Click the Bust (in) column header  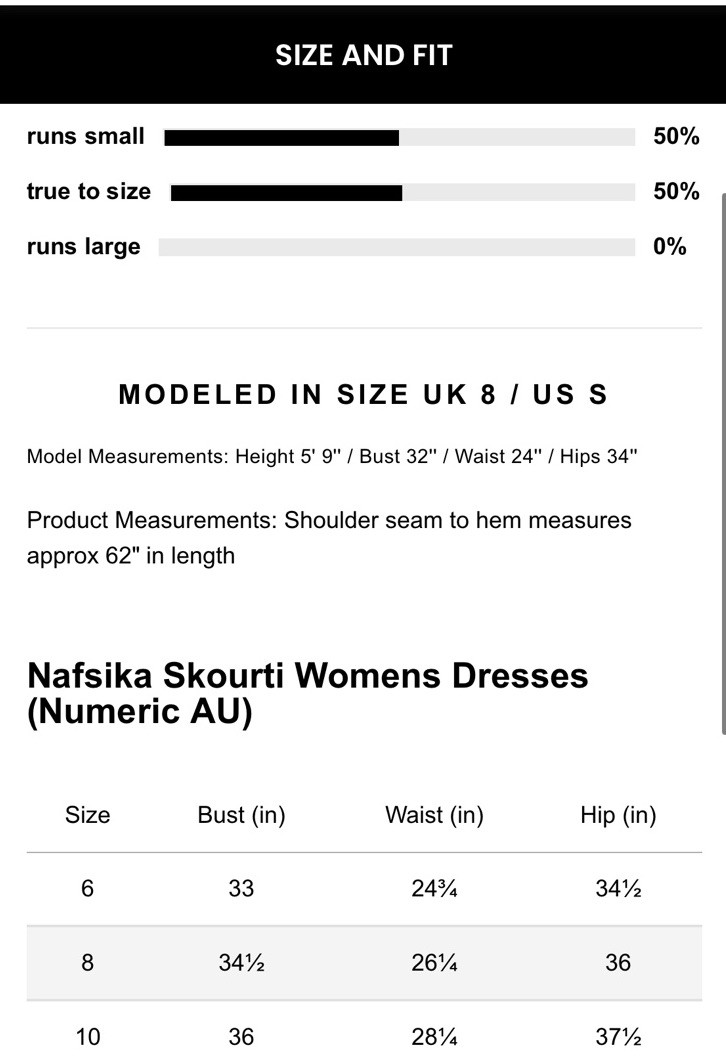click(241, 815)
